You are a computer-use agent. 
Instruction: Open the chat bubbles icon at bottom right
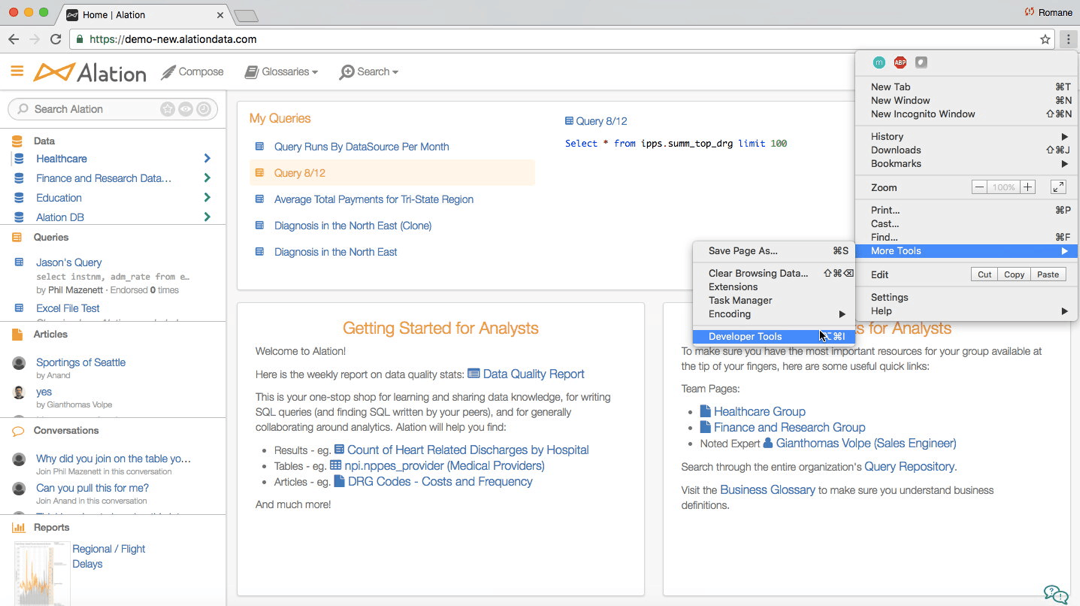click(x=1056, y=593)
